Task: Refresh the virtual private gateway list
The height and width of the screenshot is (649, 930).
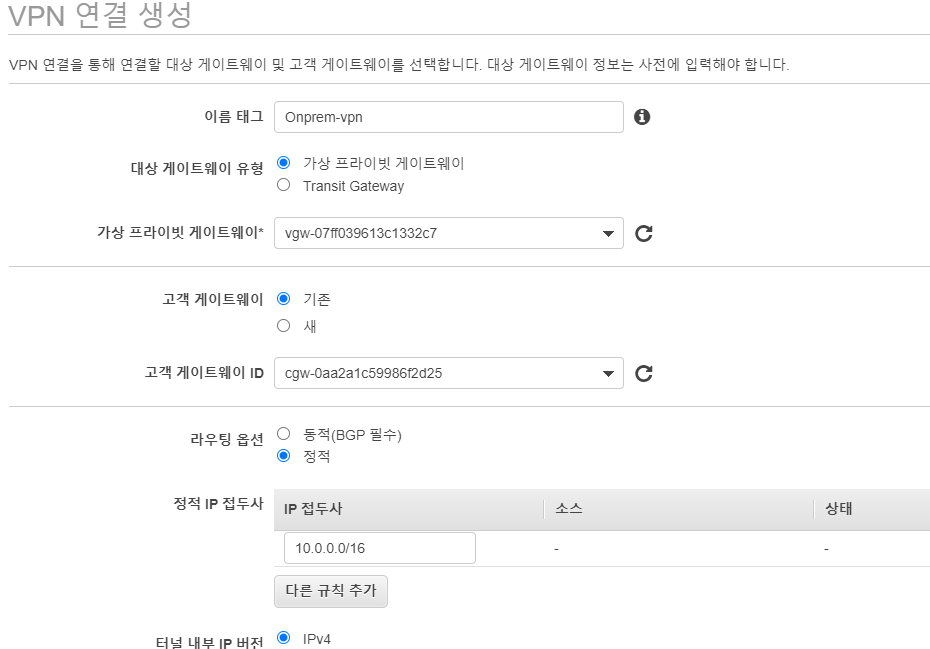Action: pyautogui.click(x=644, y=233)
